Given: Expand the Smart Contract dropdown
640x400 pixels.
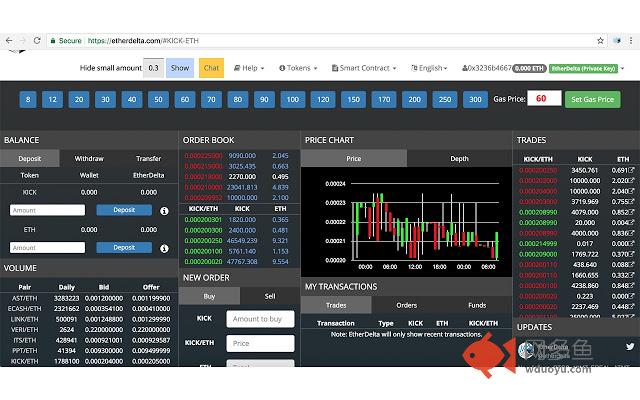Looking at the screenshot, I should tap(364, 68).
